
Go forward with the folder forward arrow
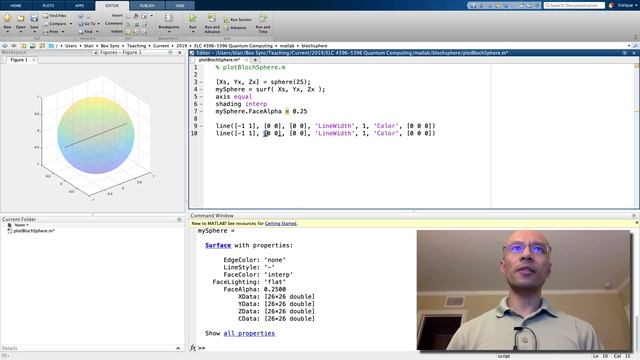coord(14,46)
